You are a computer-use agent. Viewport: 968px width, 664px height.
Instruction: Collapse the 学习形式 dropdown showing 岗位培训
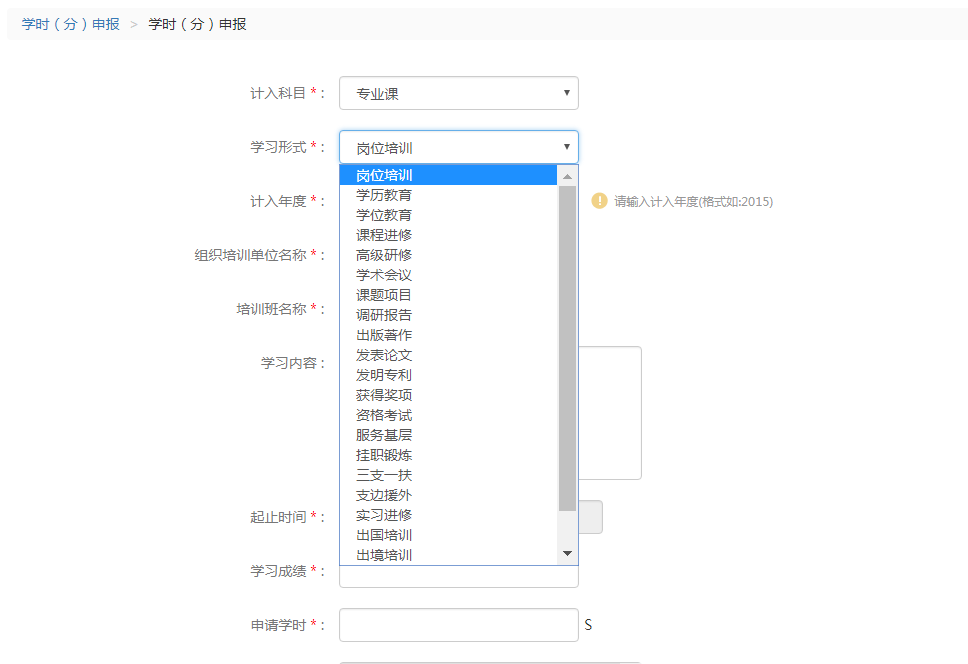[x=458, y=148]
